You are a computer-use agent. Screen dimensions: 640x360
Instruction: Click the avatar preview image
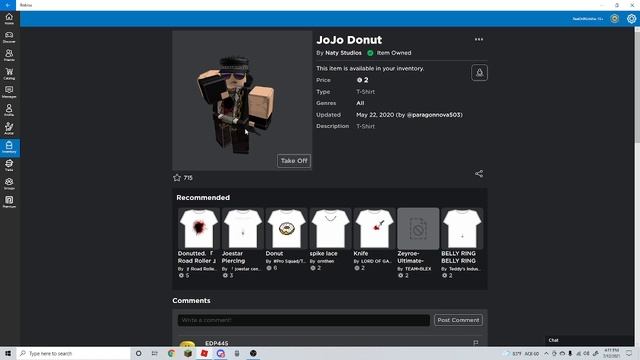242,100
